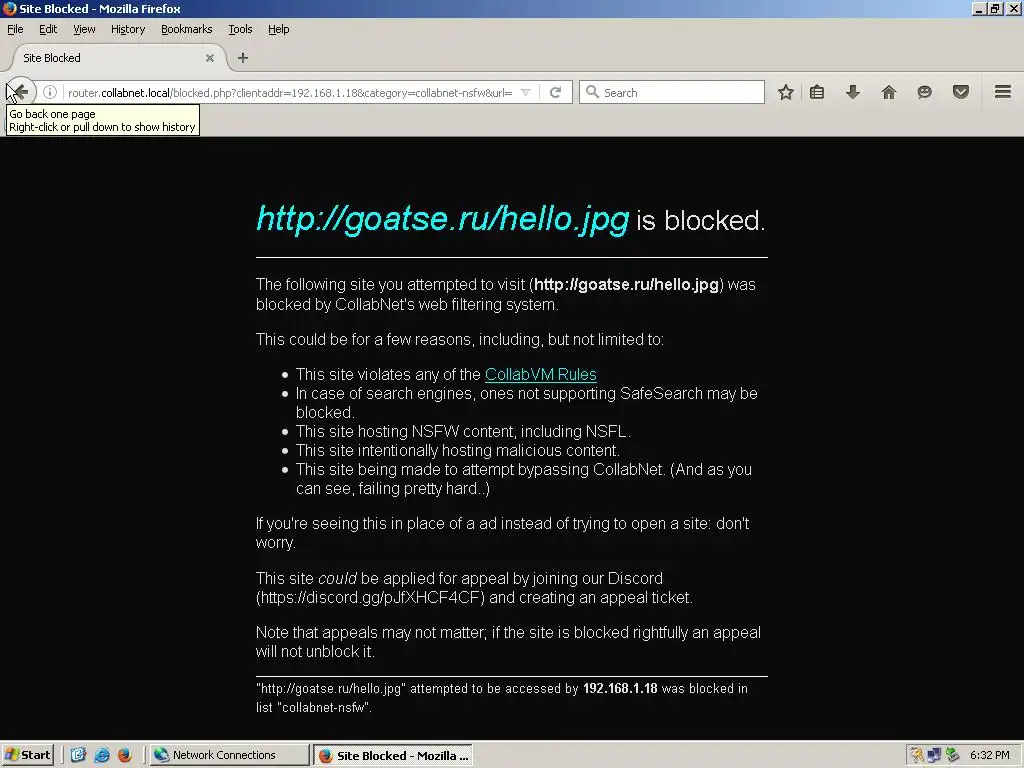The width and height of the screenshot is (1024, 768).
Task: Open the History menu
Action: [128, 29]
